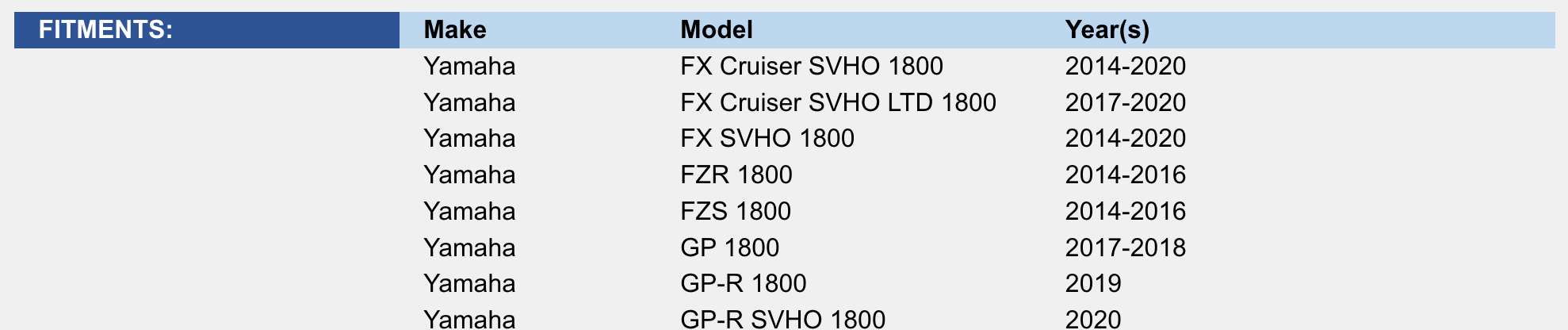Click the 2020 year cell

coord(1093,319)
